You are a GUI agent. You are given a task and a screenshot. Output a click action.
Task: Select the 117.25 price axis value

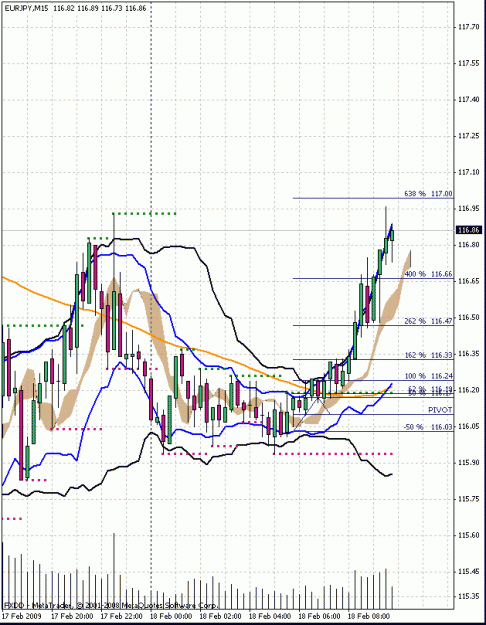[x=469, y=136]
